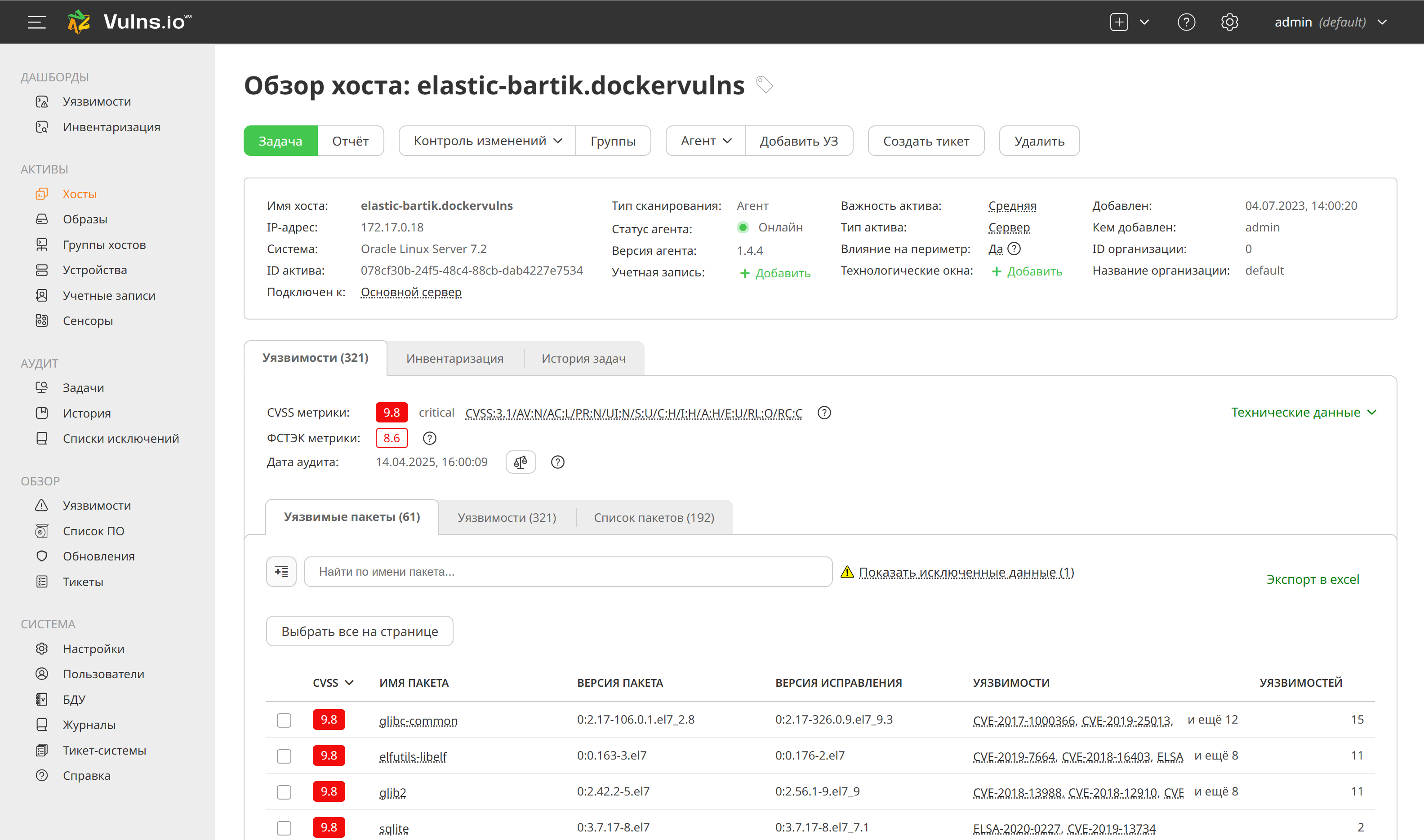The image size is (1424, 840).
Task: Expand the Контроль изменений dropdown
Action: [487, 140]
